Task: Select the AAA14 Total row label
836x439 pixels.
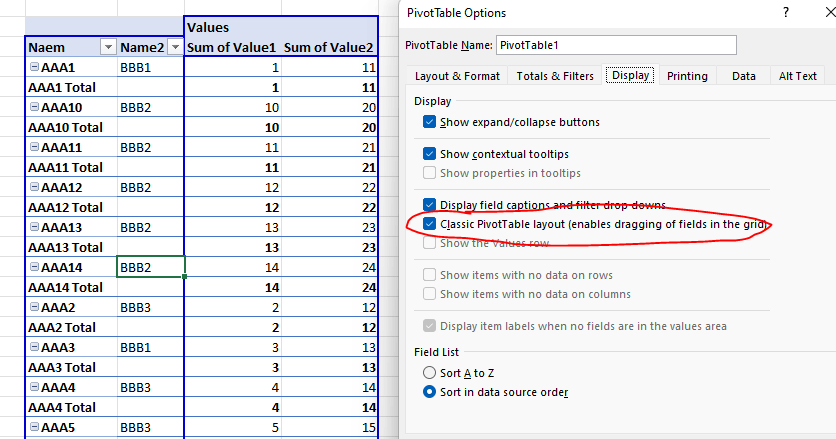Action: coord(71,287)
